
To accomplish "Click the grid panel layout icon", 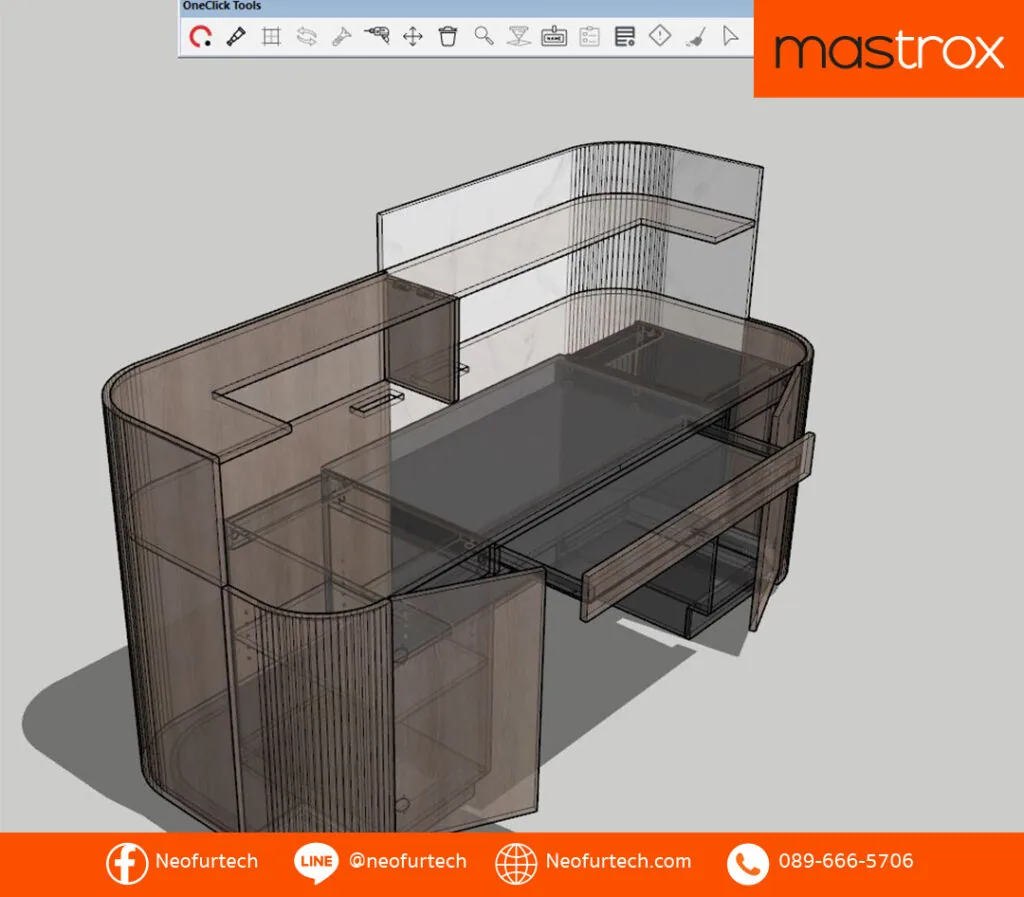I will pyautogui.click(x=271, y=36).
